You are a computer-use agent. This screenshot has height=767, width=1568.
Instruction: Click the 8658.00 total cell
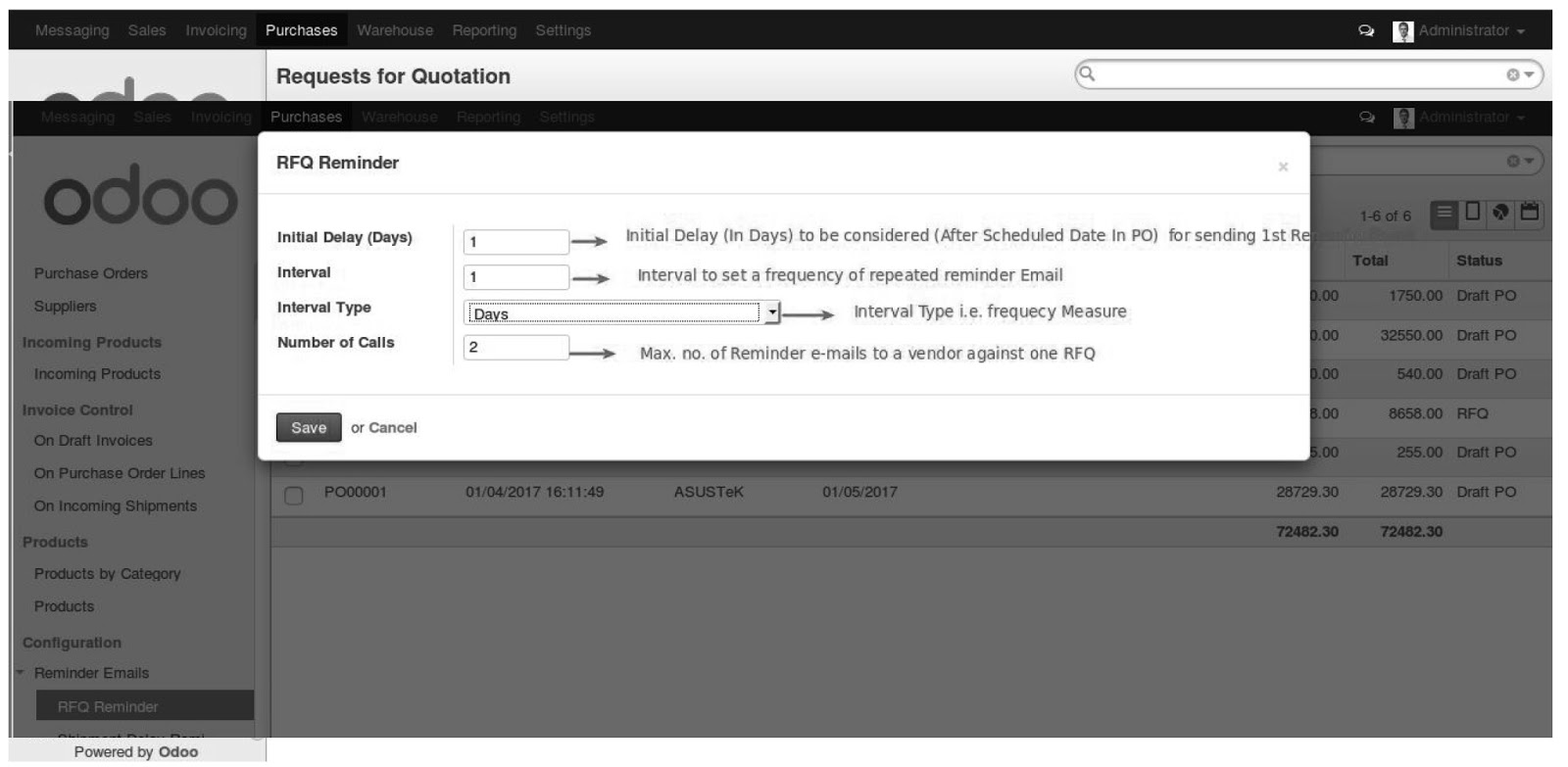[1415, 413]
